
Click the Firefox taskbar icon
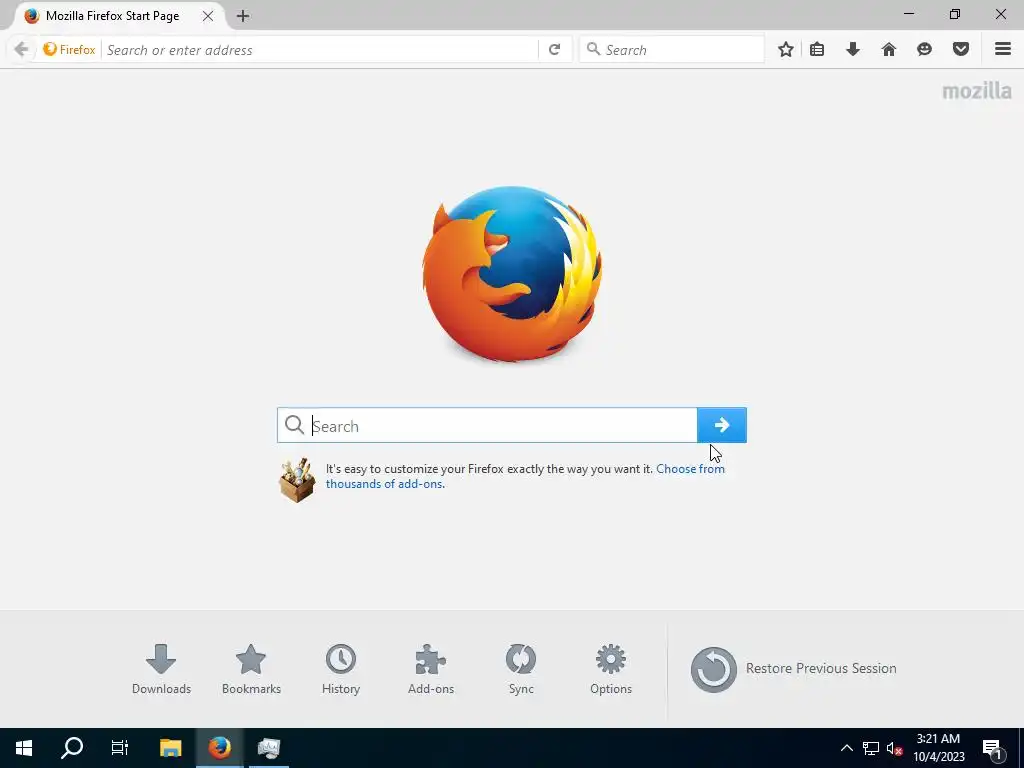(219, 748)
